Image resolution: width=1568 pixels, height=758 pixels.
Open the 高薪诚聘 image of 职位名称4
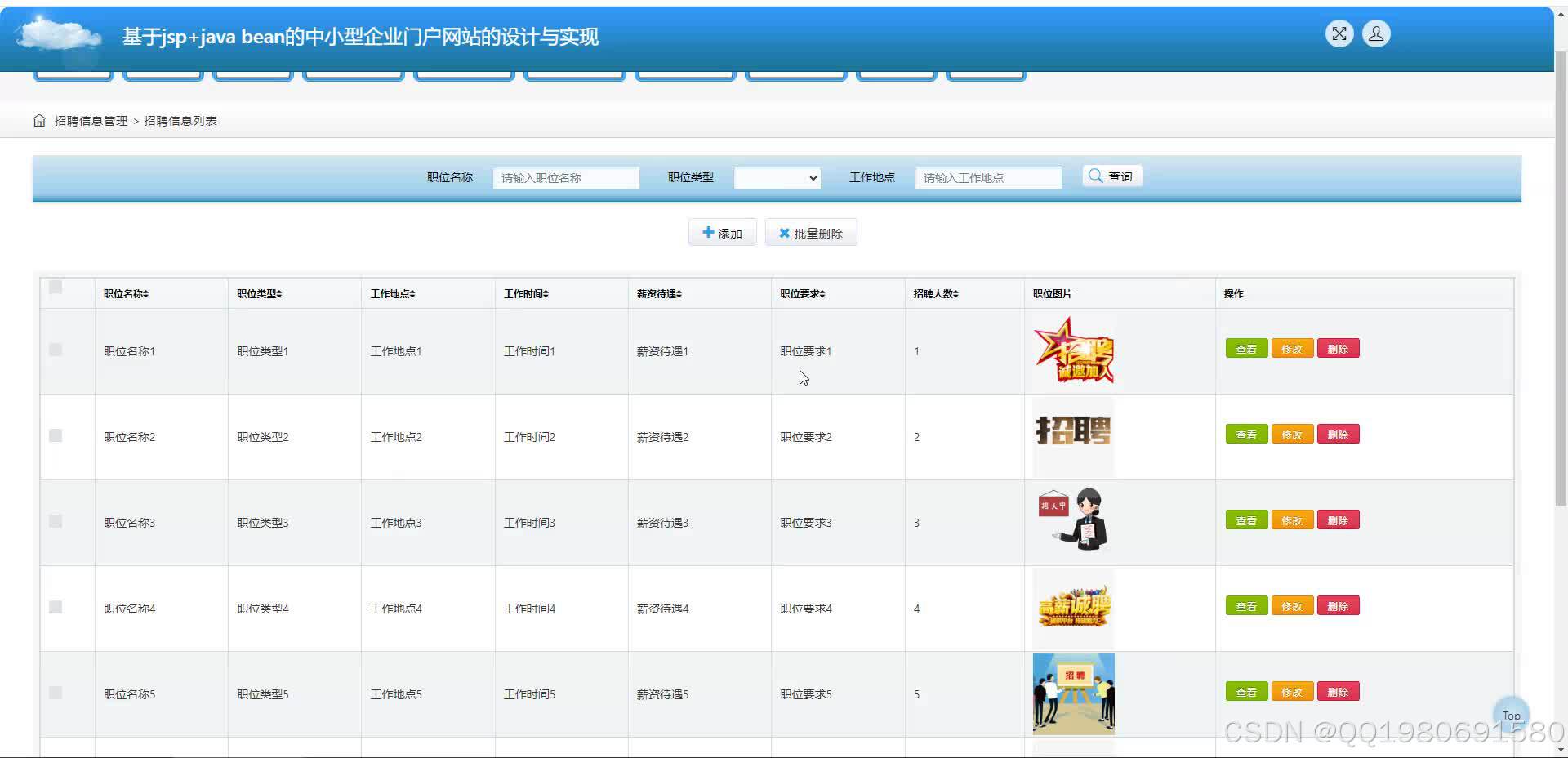(x=1073, y=609)
